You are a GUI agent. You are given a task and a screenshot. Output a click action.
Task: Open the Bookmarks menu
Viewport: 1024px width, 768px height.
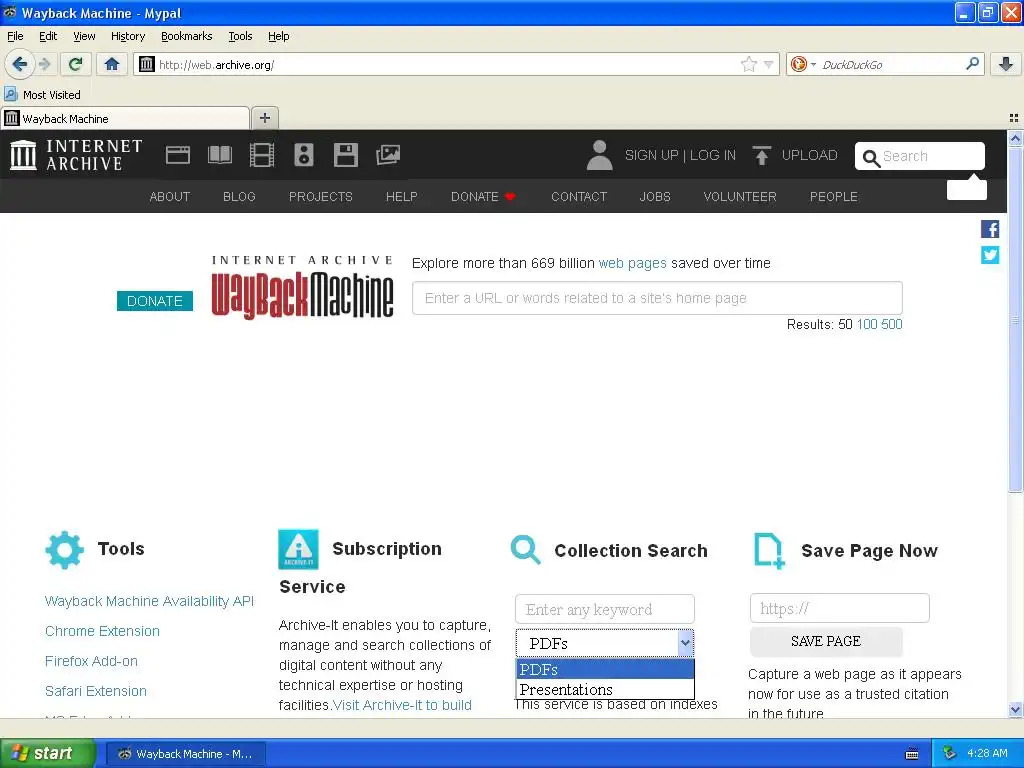click(x=187, y=36)
